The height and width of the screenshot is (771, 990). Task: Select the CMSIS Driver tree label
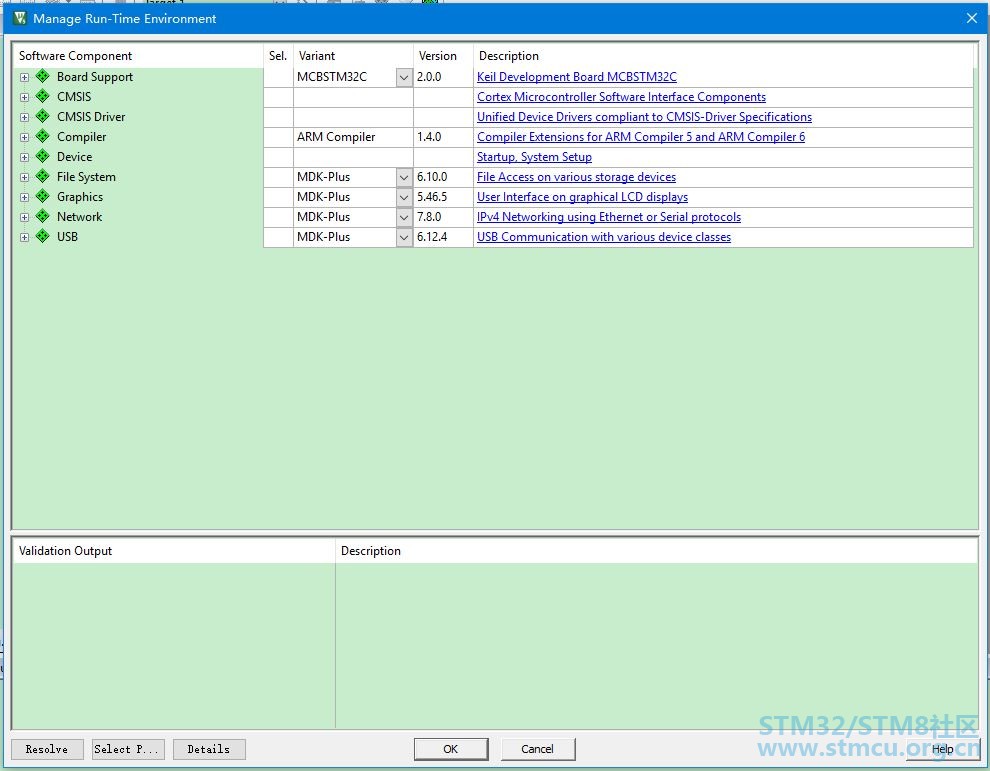pos(91,117)
